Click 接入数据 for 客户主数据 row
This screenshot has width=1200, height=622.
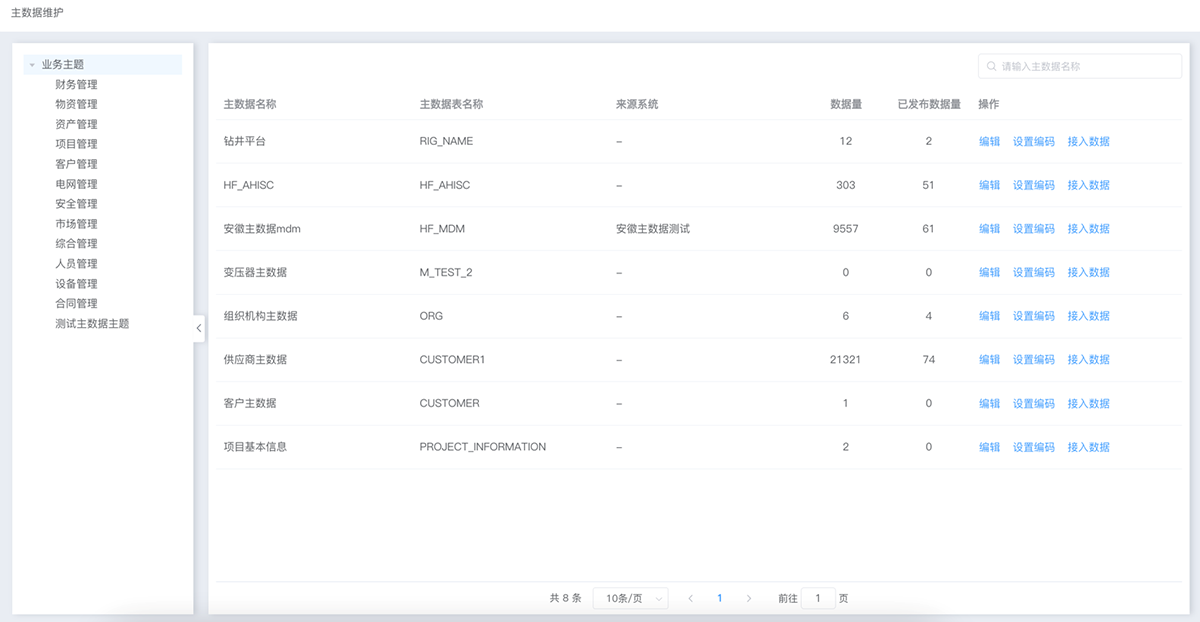[x=1089, y=403]
